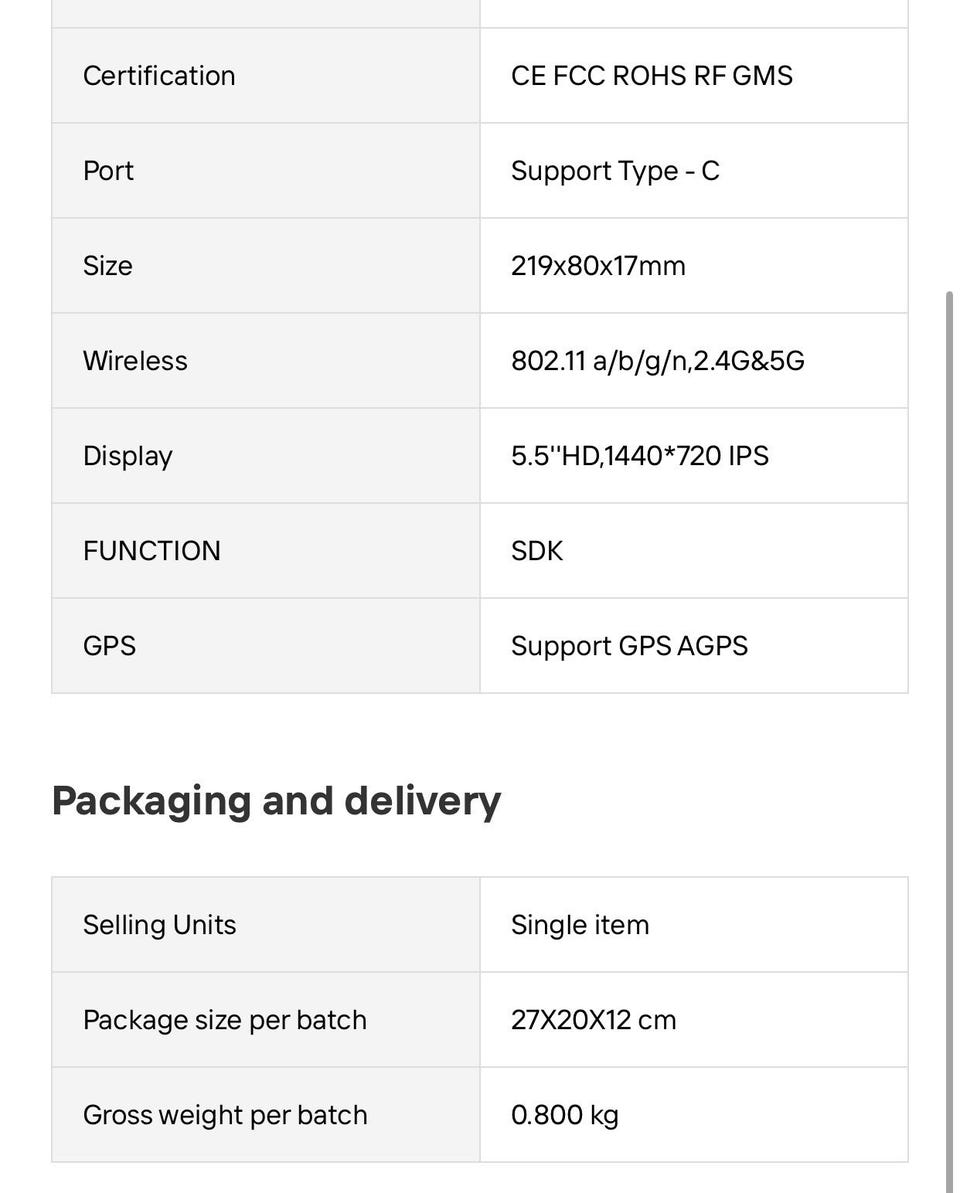Select the 802.11 a/b/g/n wireless value
This screenshot has height=1193, width=960.
[x=657, y=361]
